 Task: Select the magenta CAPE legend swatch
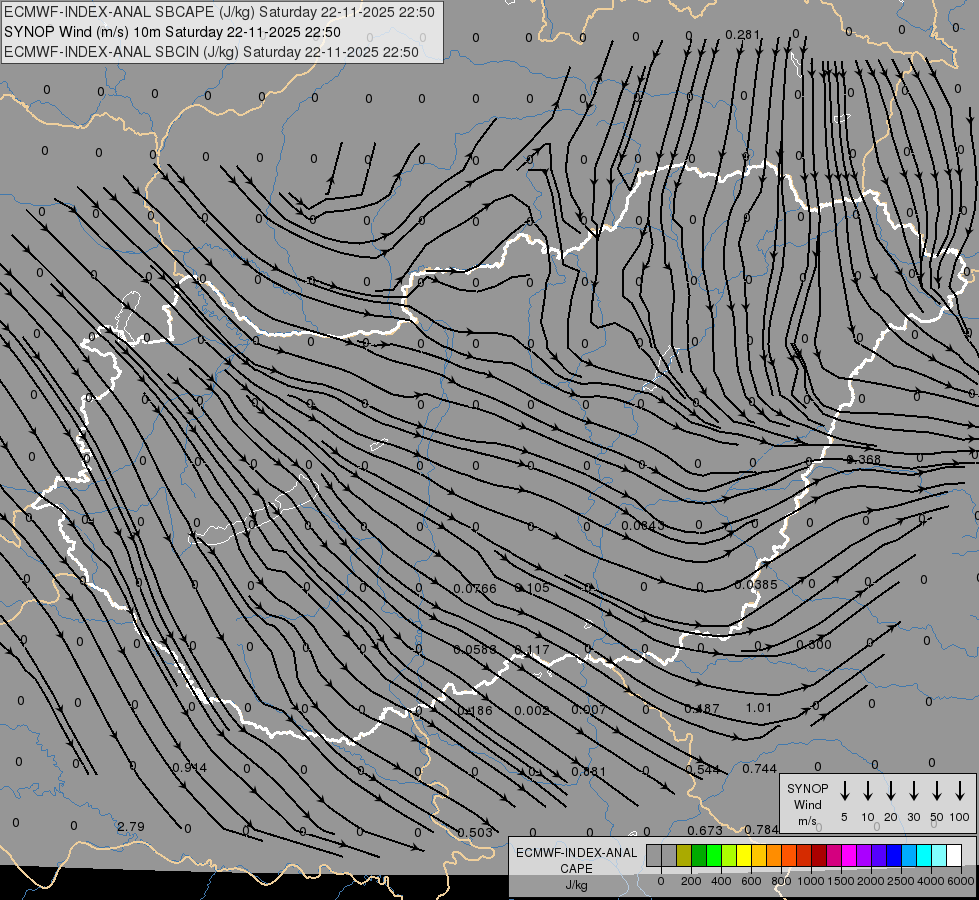pyautogui.click(x=849, y=855)
